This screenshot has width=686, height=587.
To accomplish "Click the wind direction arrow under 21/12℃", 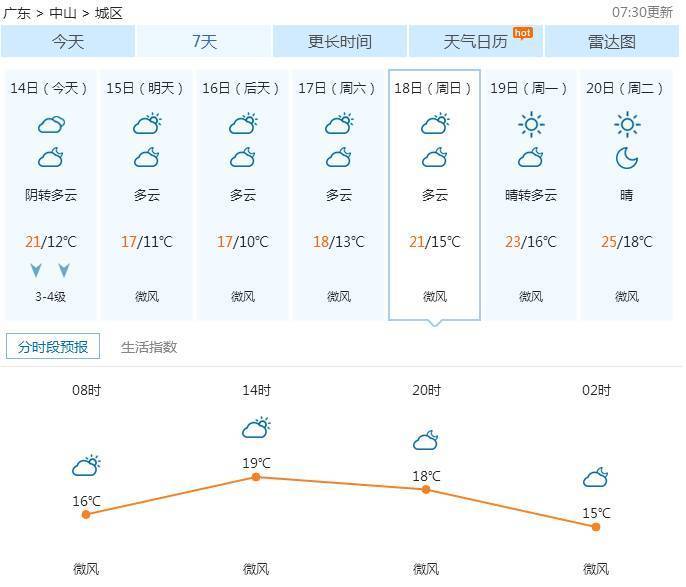I will (x=37, y=270).
